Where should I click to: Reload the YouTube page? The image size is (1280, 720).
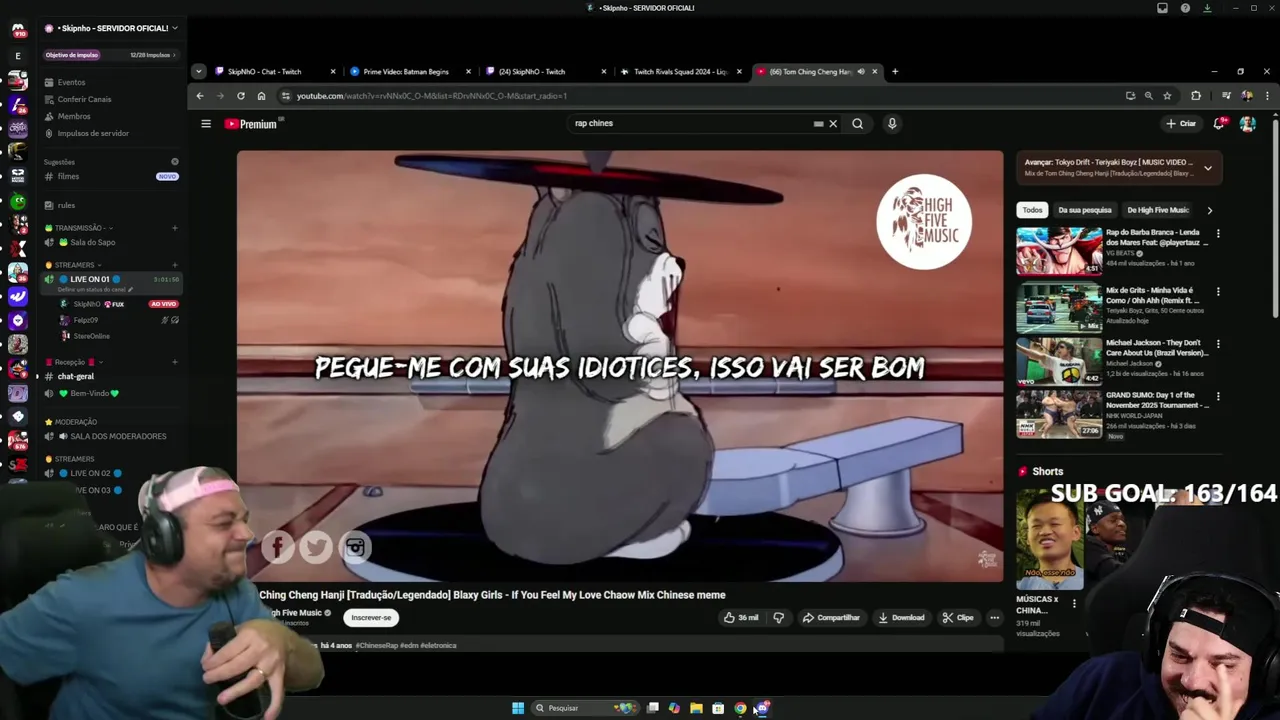(x=241, y=96)
